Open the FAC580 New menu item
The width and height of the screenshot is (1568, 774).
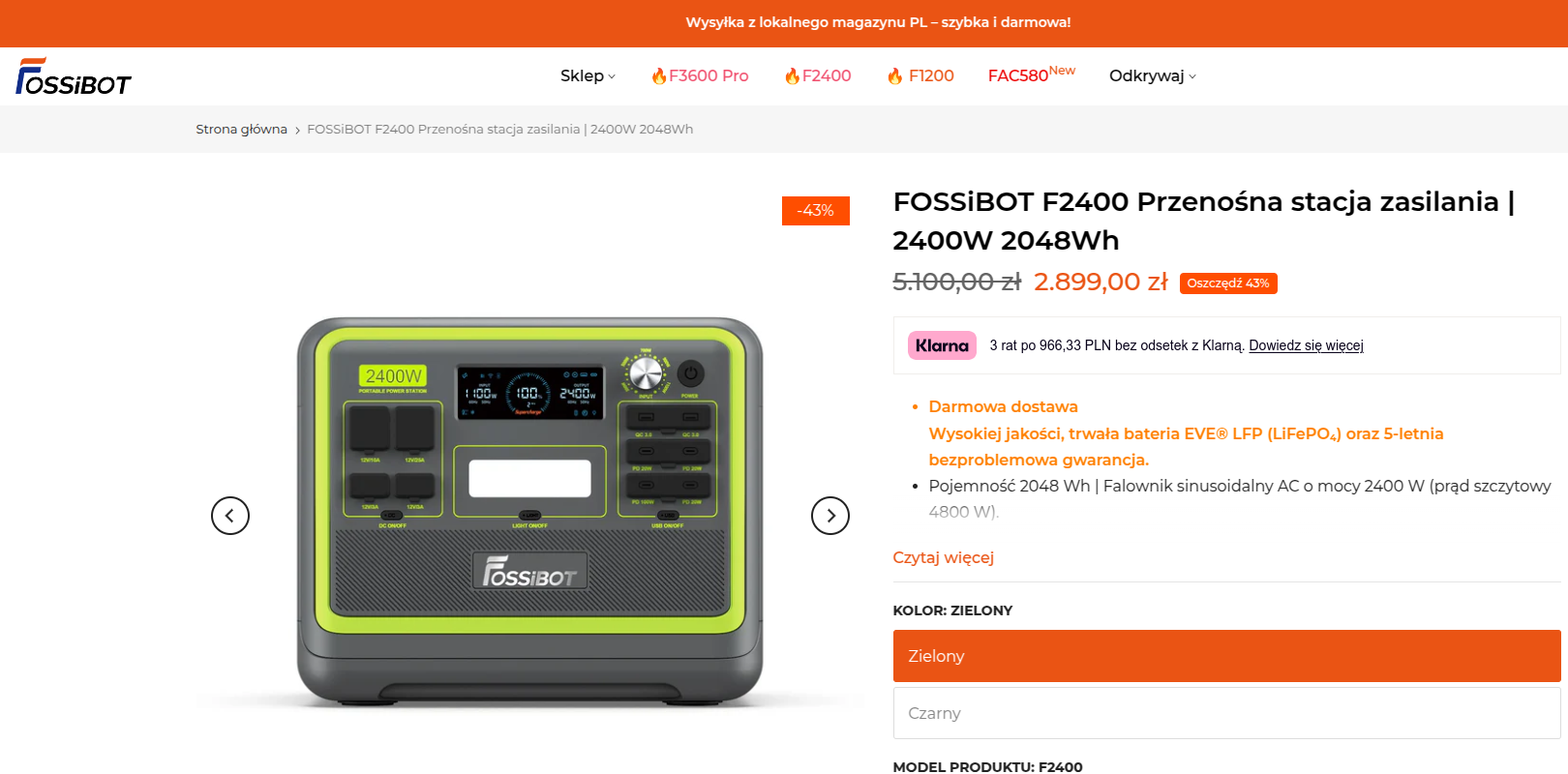pyautogui.click(x=1032, y=74)
